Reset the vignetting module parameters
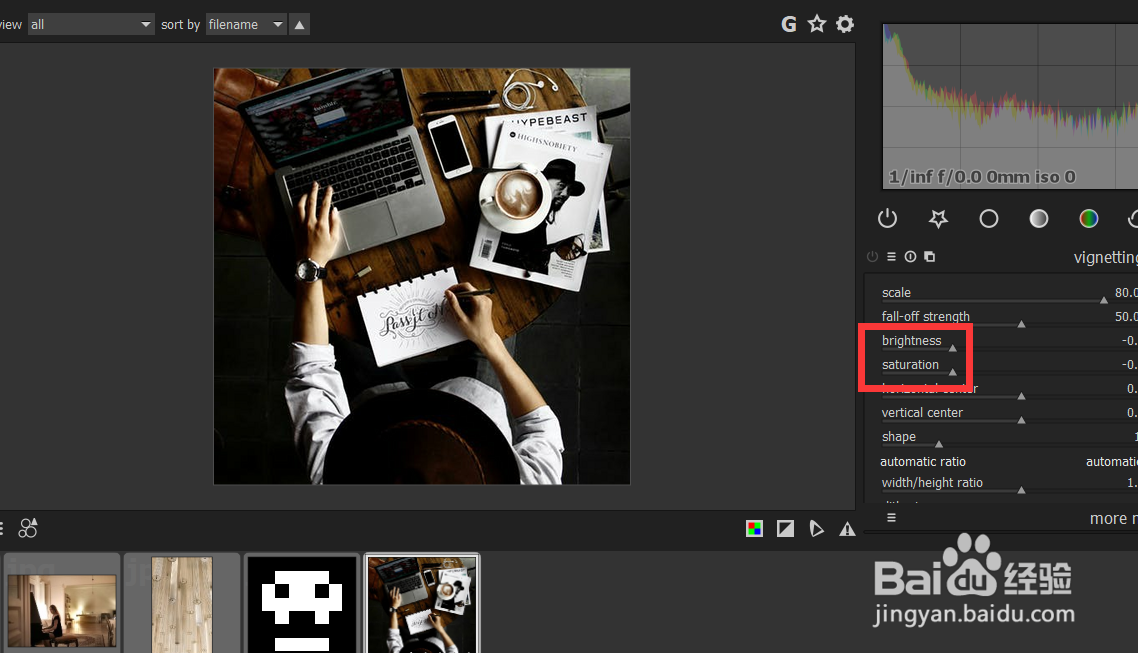The image size is (1138, 653). [910, 256]
